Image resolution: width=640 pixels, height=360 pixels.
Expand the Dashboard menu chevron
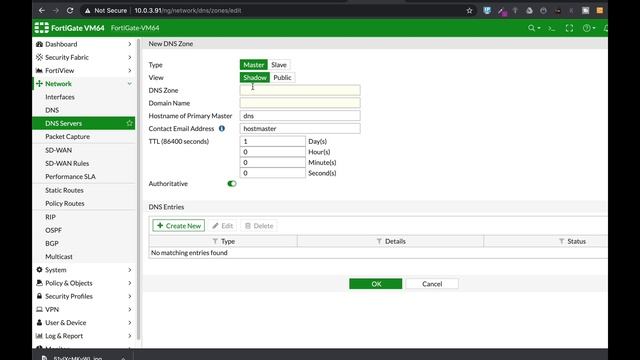click(129, 44)
